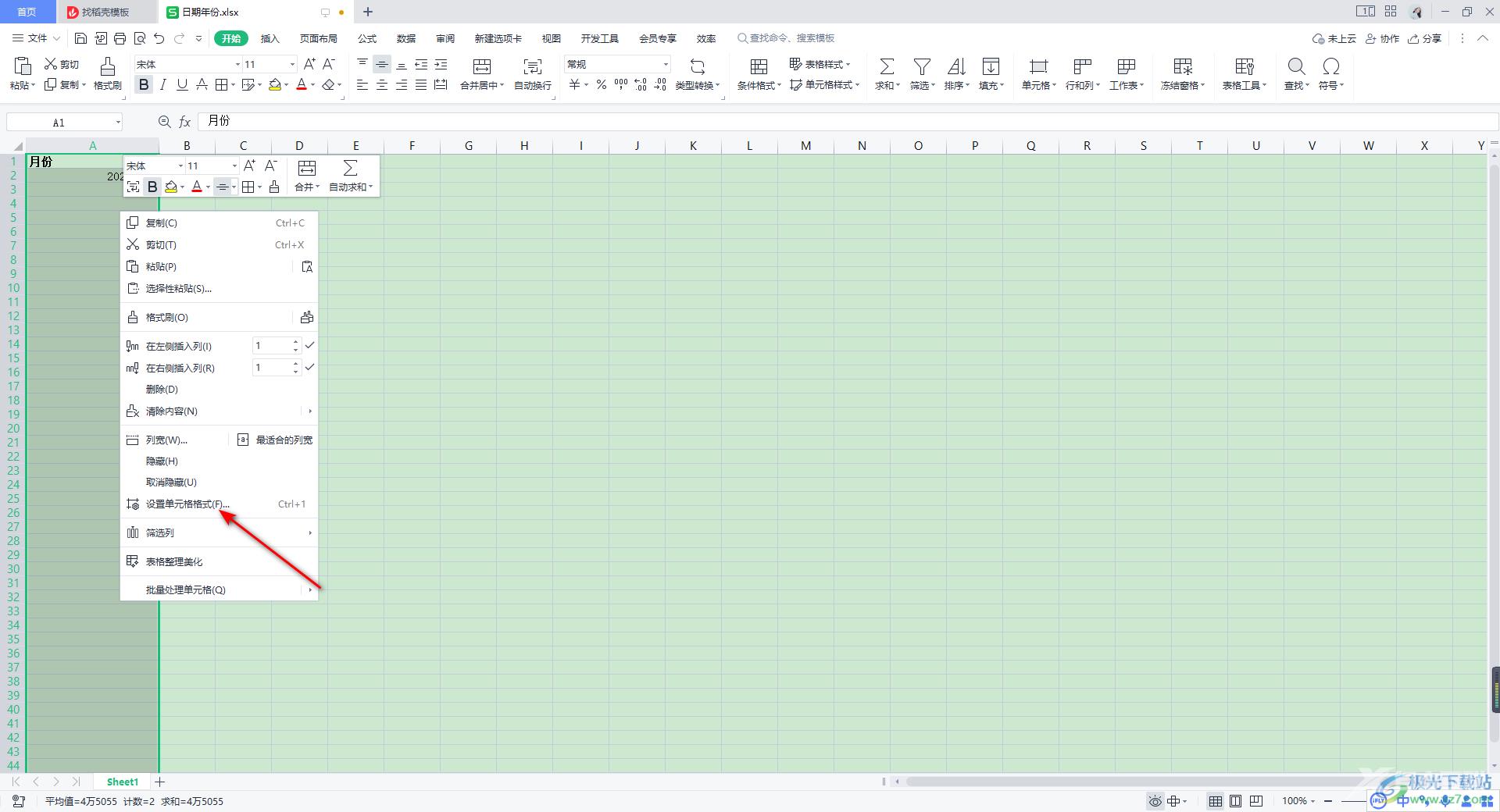Image resolution: width=1500 pixels, height=812 pixels.
Task: Toggle strikethrough in the ribbon
Action: (x=202, y=84)
